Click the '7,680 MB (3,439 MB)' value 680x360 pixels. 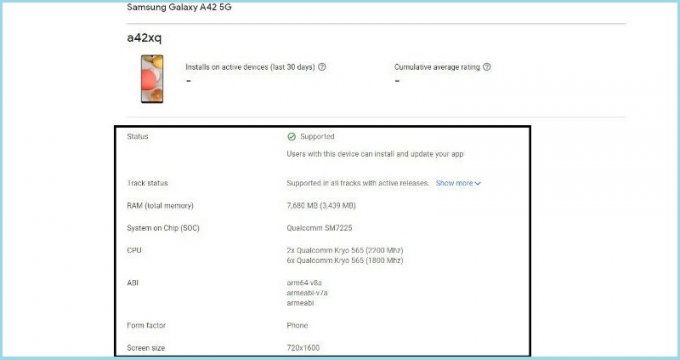point(321,206)
